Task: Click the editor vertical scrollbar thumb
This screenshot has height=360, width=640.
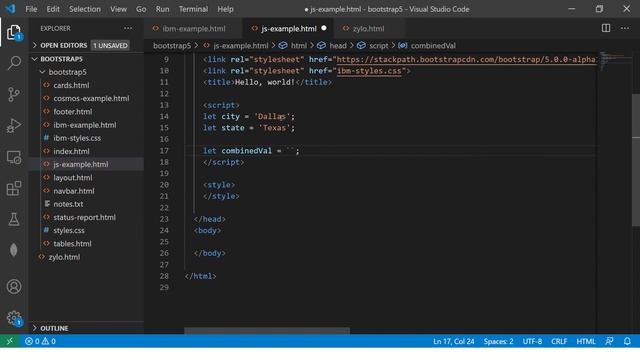Action: coord(636,160)
